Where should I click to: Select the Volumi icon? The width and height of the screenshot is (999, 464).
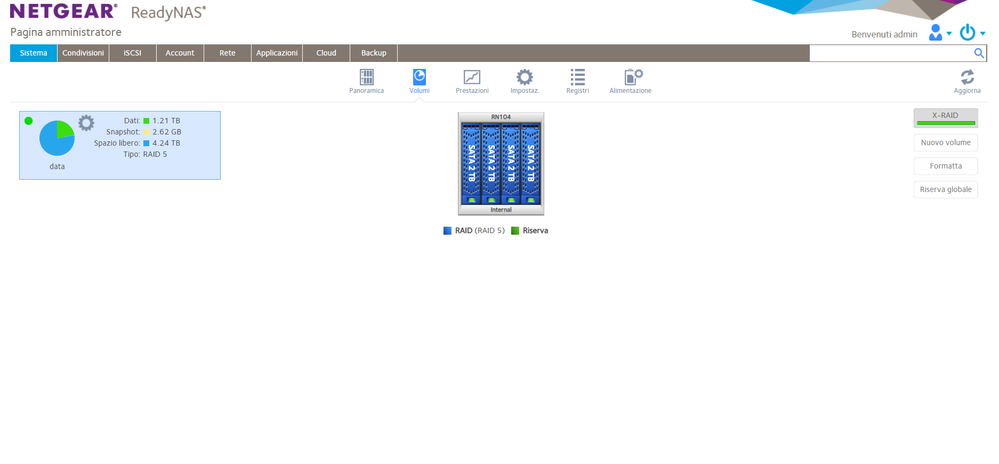[419, 77]
